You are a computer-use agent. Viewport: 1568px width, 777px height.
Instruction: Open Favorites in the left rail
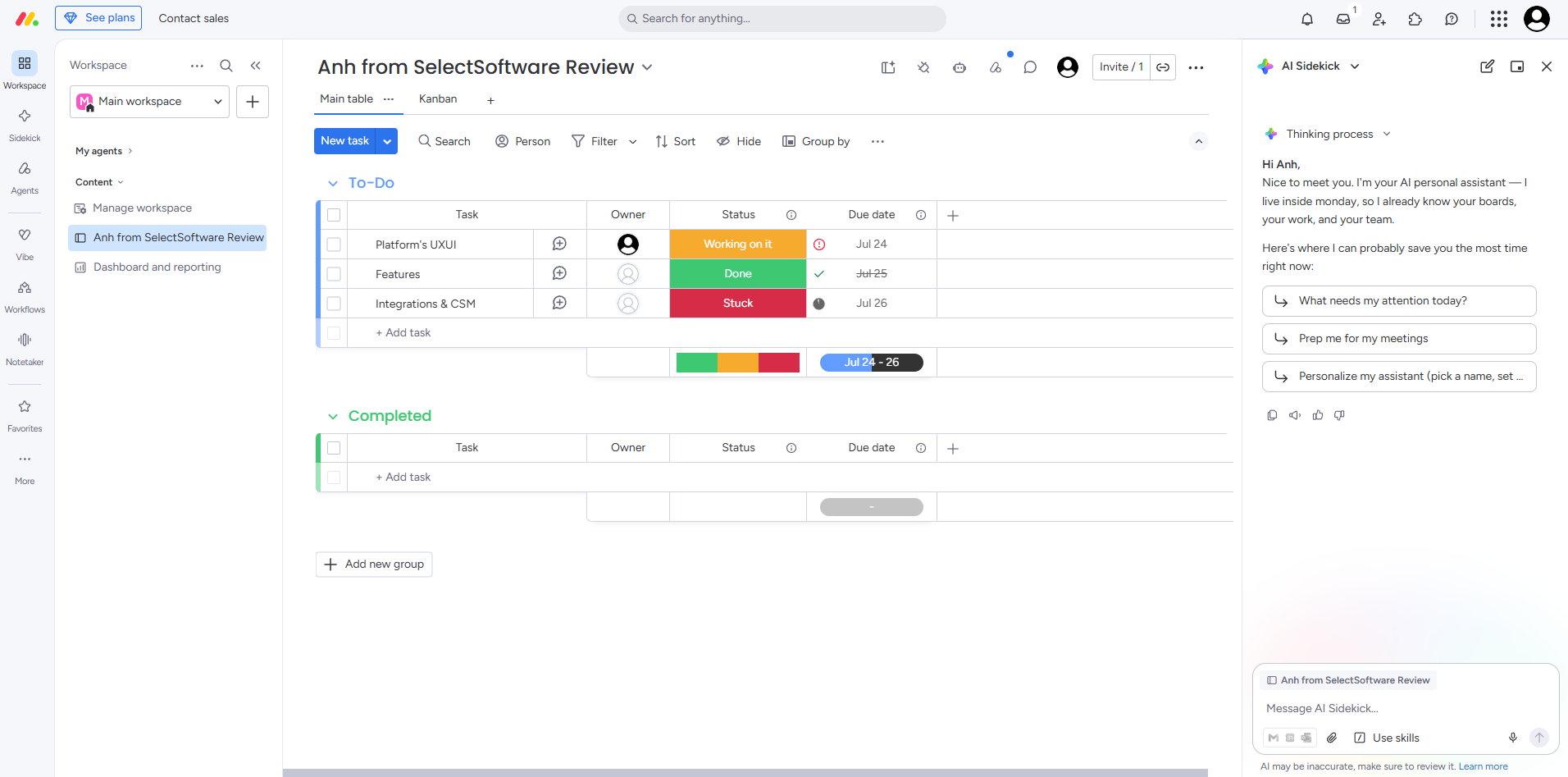25,415
